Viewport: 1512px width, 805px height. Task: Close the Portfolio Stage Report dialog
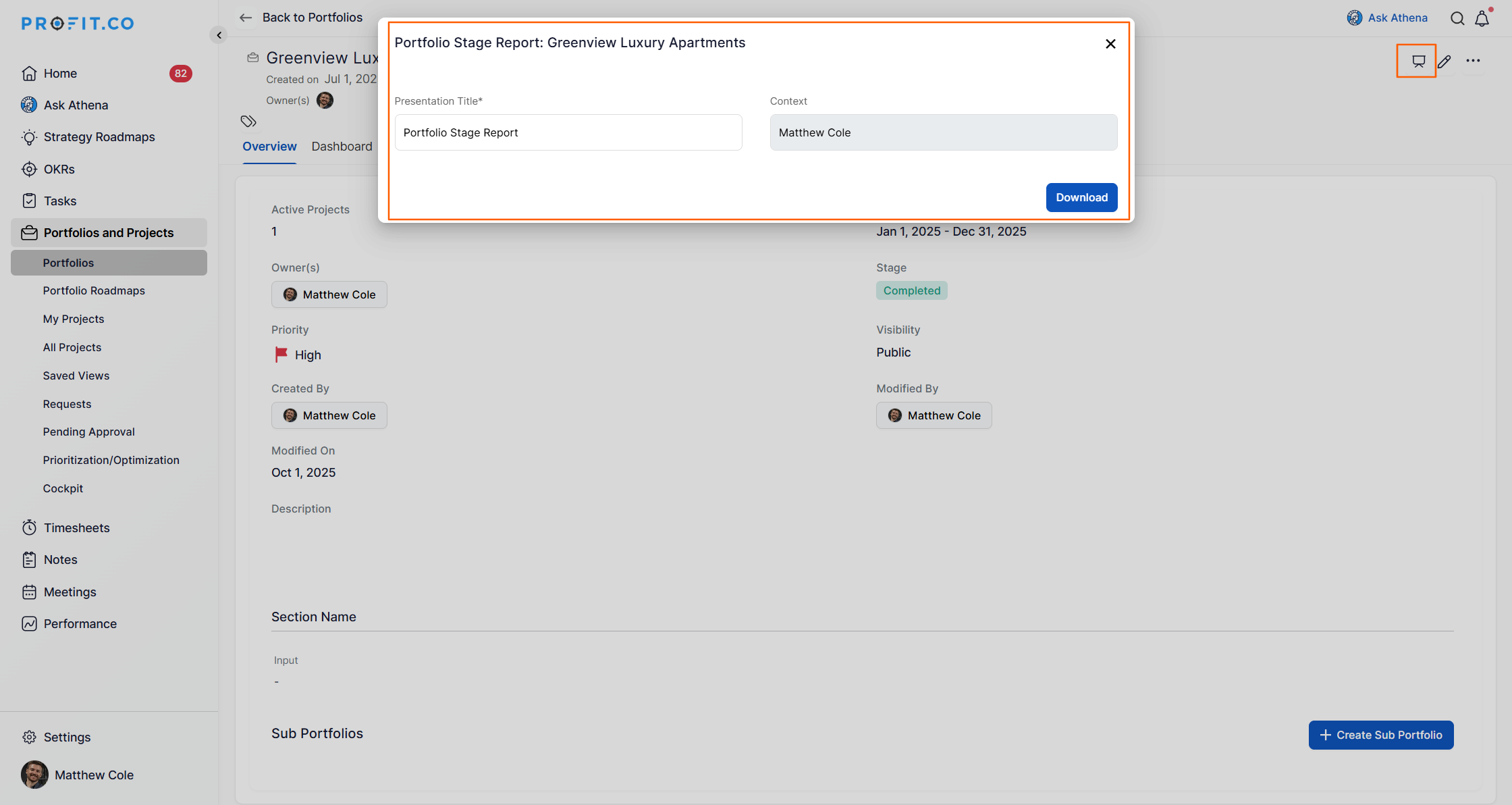(1110, 44)
